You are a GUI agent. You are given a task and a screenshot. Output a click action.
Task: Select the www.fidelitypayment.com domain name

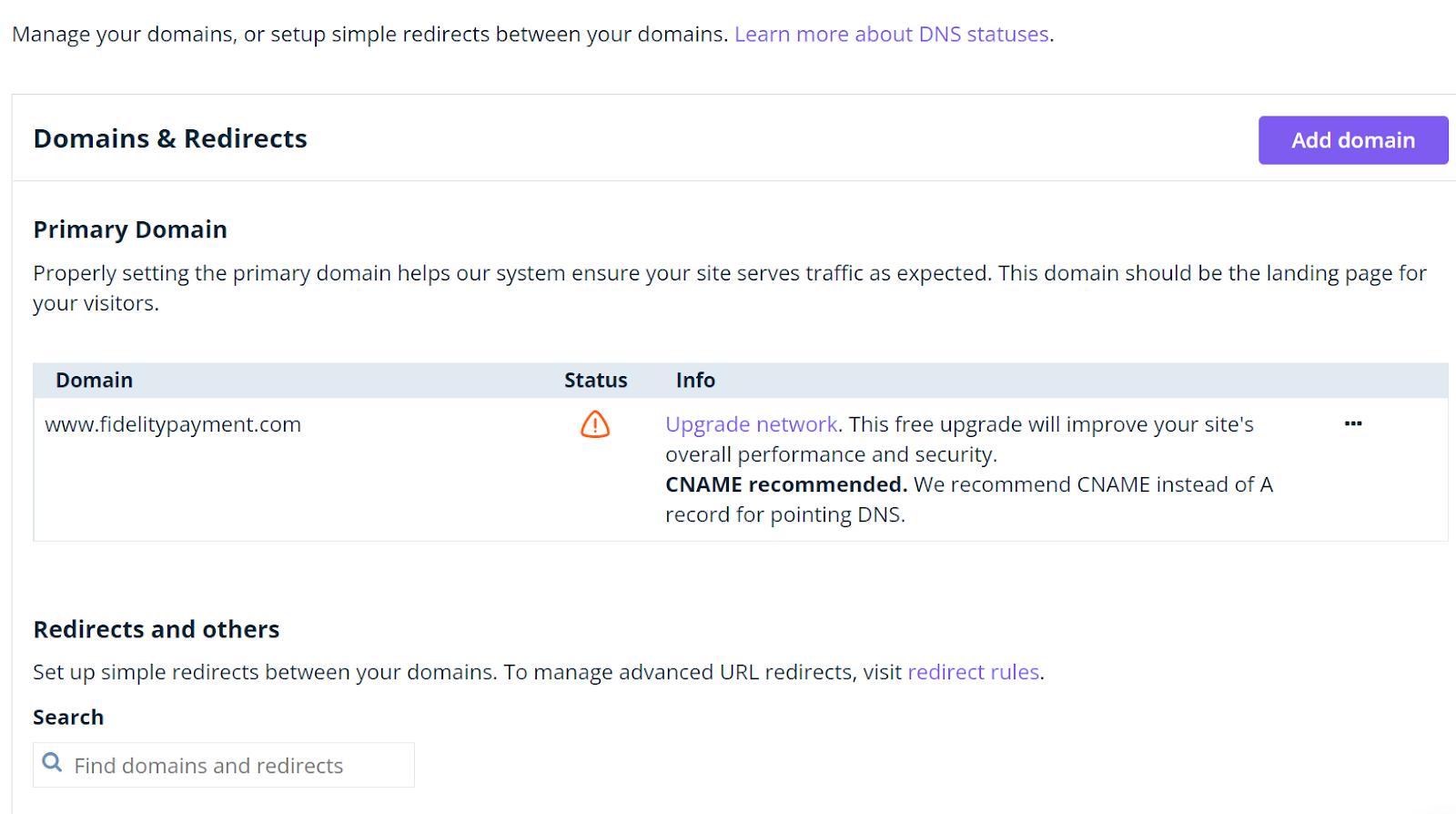[173, 424]
